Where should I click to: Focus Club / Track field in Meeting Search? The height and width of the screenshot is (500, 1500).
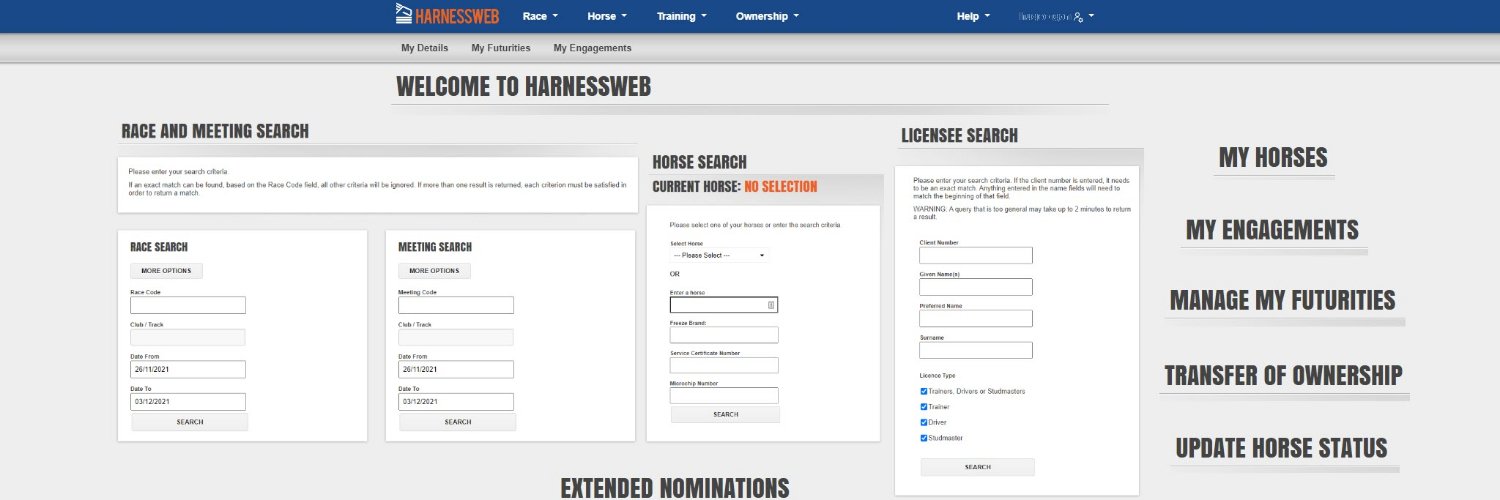(456, 337)
